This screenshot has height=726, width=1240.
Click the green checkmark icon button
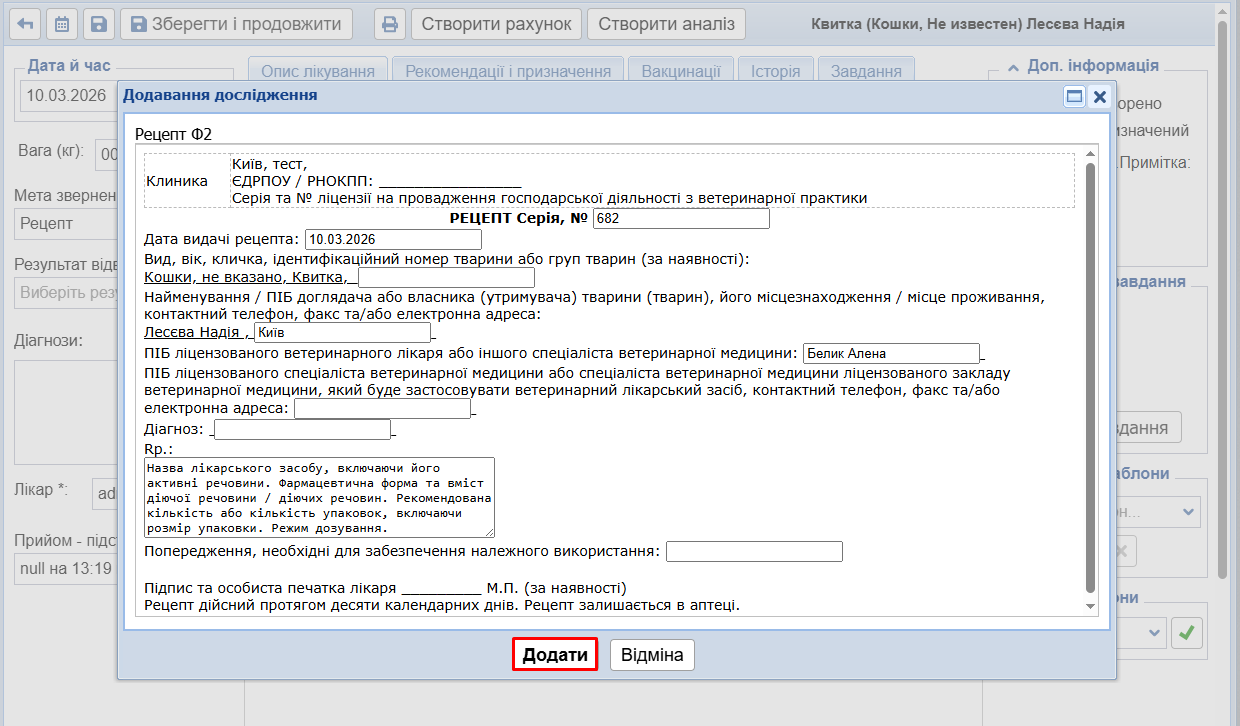(1187, 633)
